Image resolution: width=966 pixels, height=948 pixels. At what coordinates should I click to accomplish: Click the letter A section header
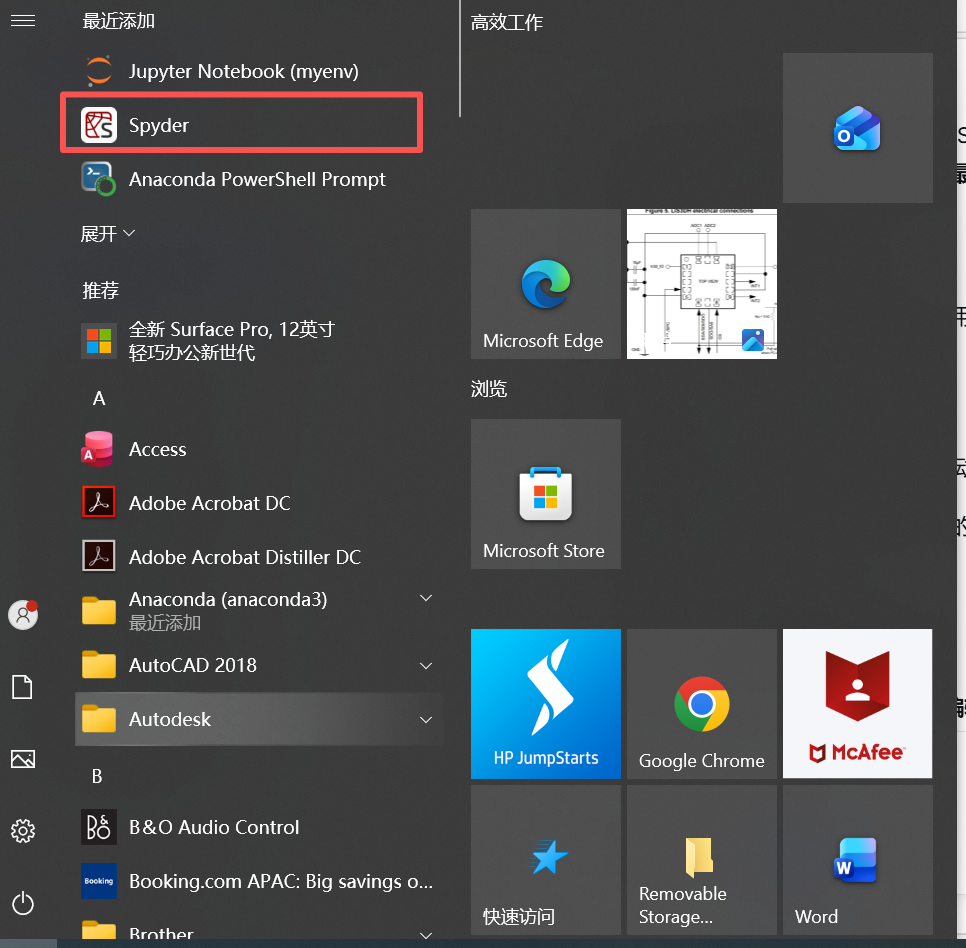pyautogui.click(x=99, y=399)
